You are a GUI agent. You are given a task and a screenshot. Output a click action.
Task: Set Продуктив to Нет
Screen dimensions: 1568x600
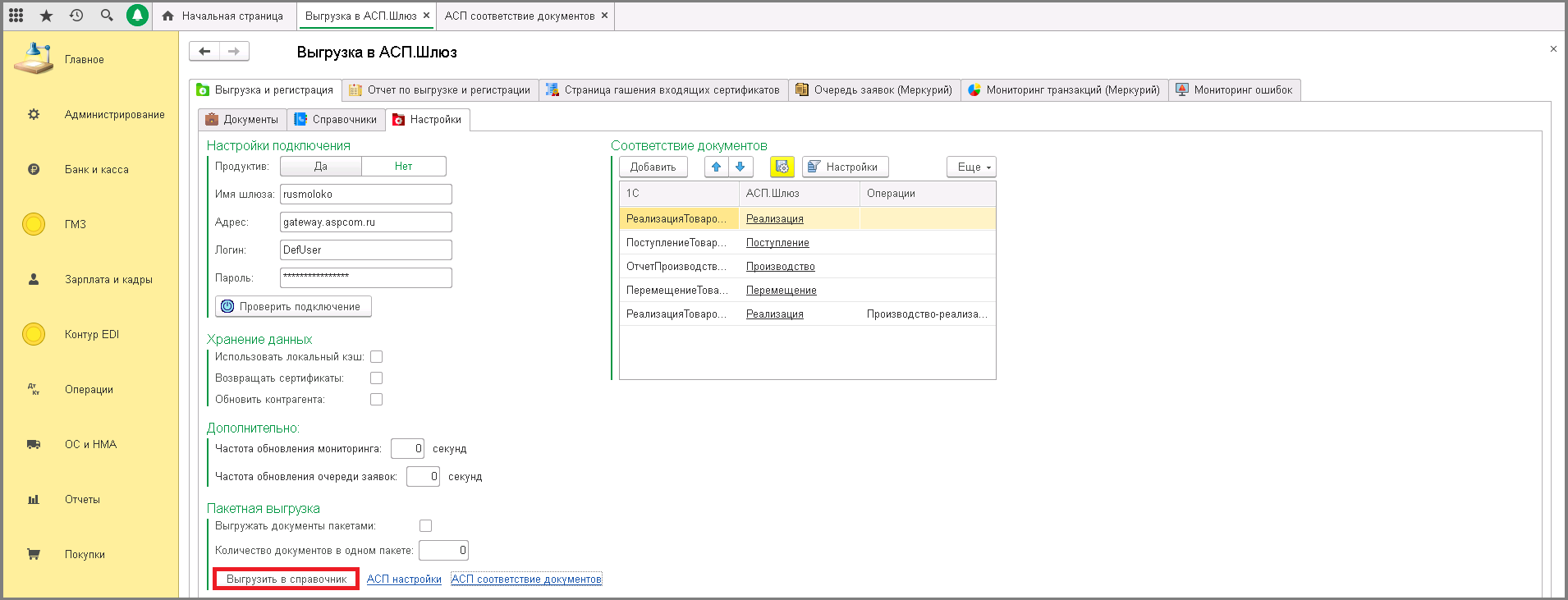pyautogui.click(x=403, y=167)
